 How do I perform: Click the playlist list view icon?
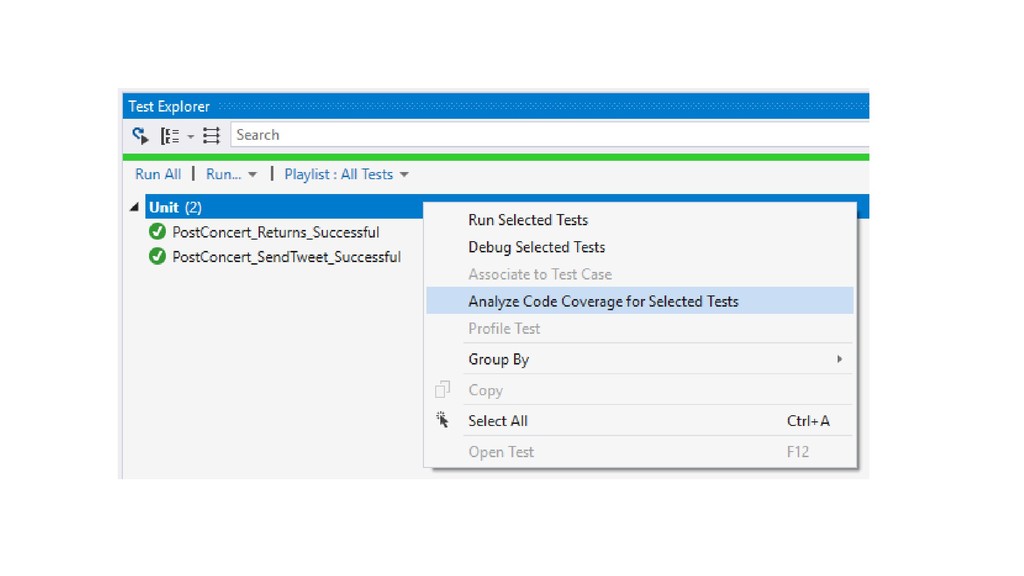211,135
